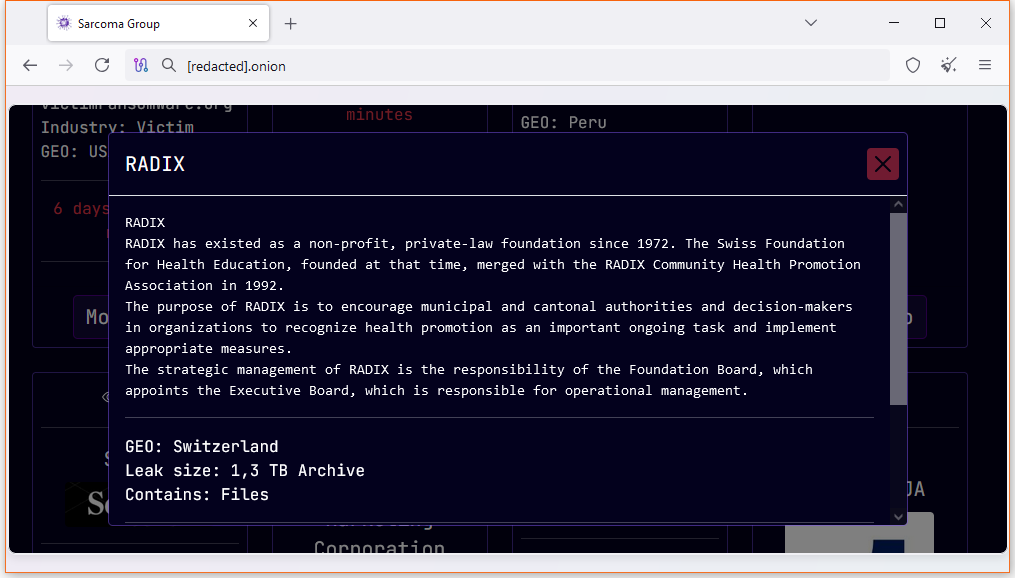
Task: Expand the list all tabs chevron
Action: pyautogui.click(x=810, y=23)
